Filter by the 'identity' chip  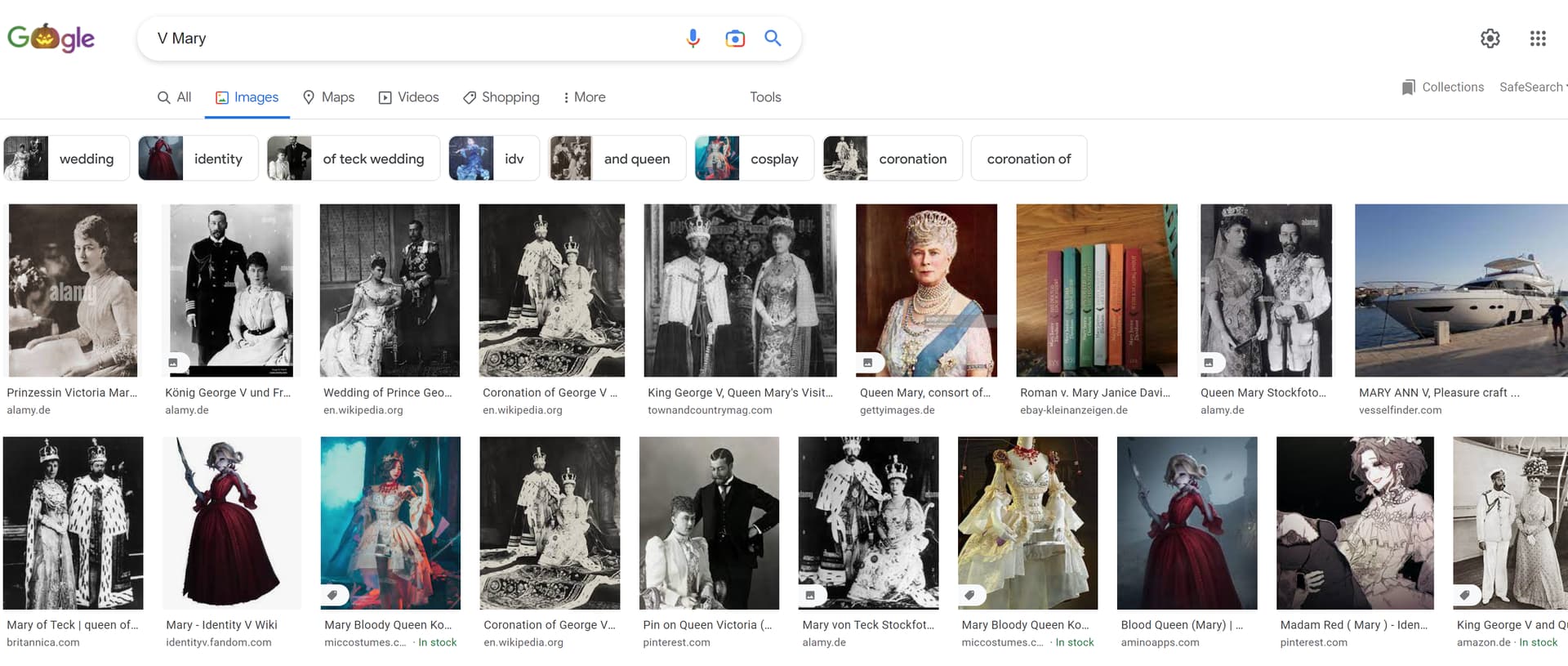pos(198,159)
